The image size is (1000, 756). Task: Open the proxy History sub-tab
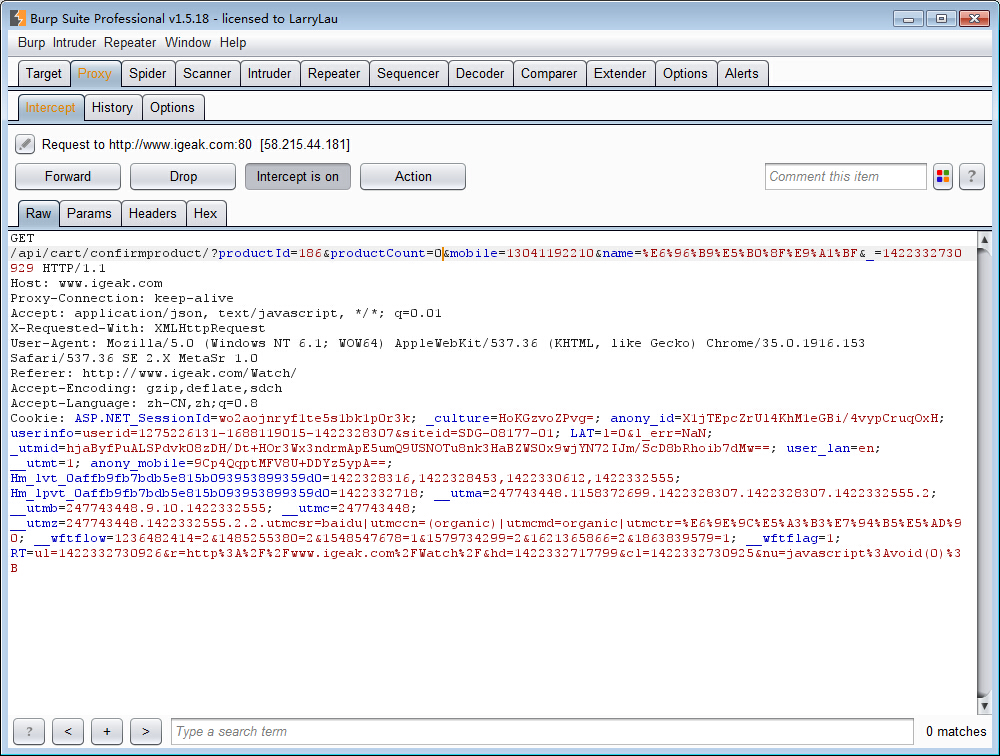point(112,107)
